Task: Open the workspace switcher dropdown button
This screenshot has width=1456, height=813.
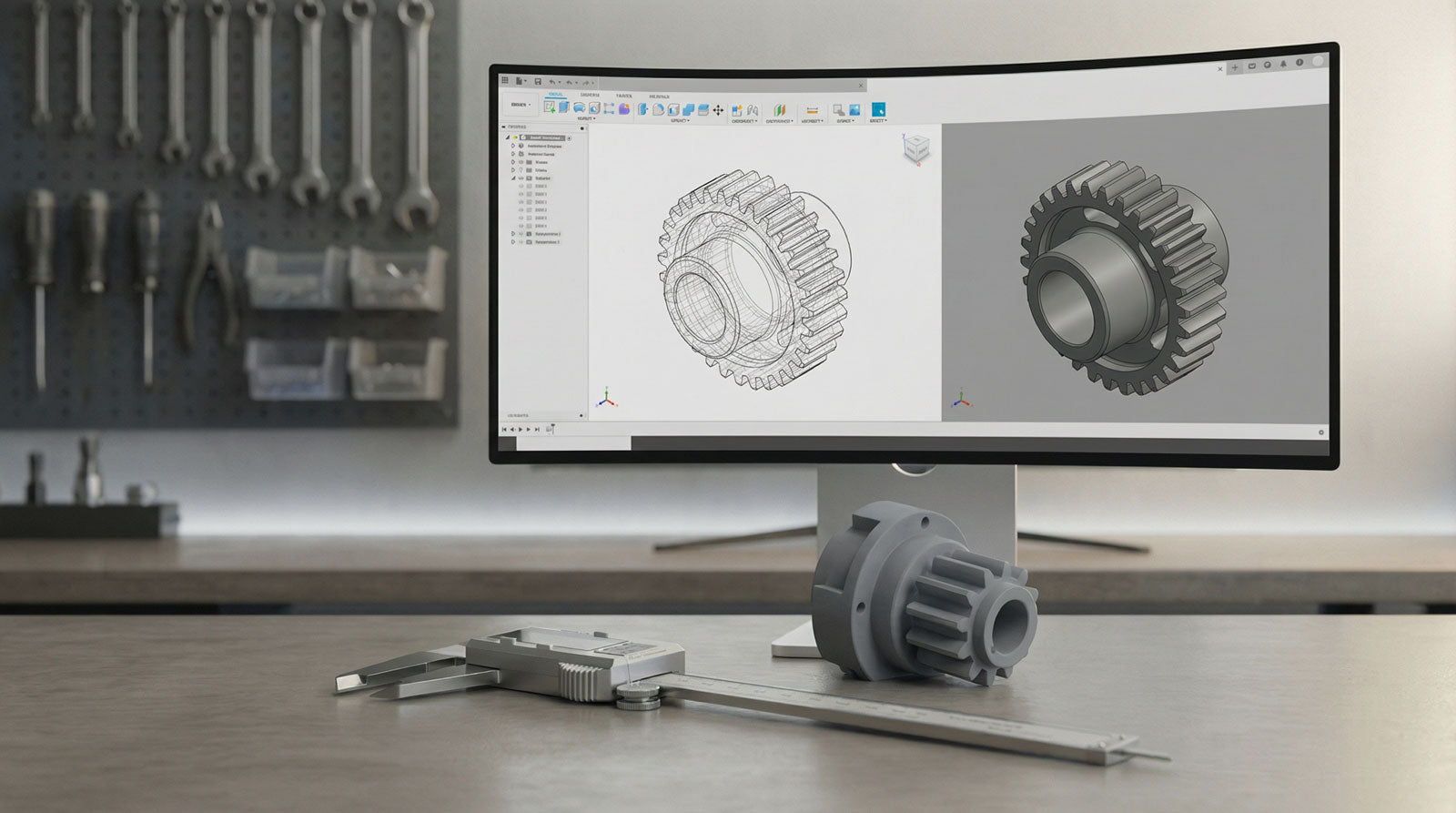Action: 521,105
